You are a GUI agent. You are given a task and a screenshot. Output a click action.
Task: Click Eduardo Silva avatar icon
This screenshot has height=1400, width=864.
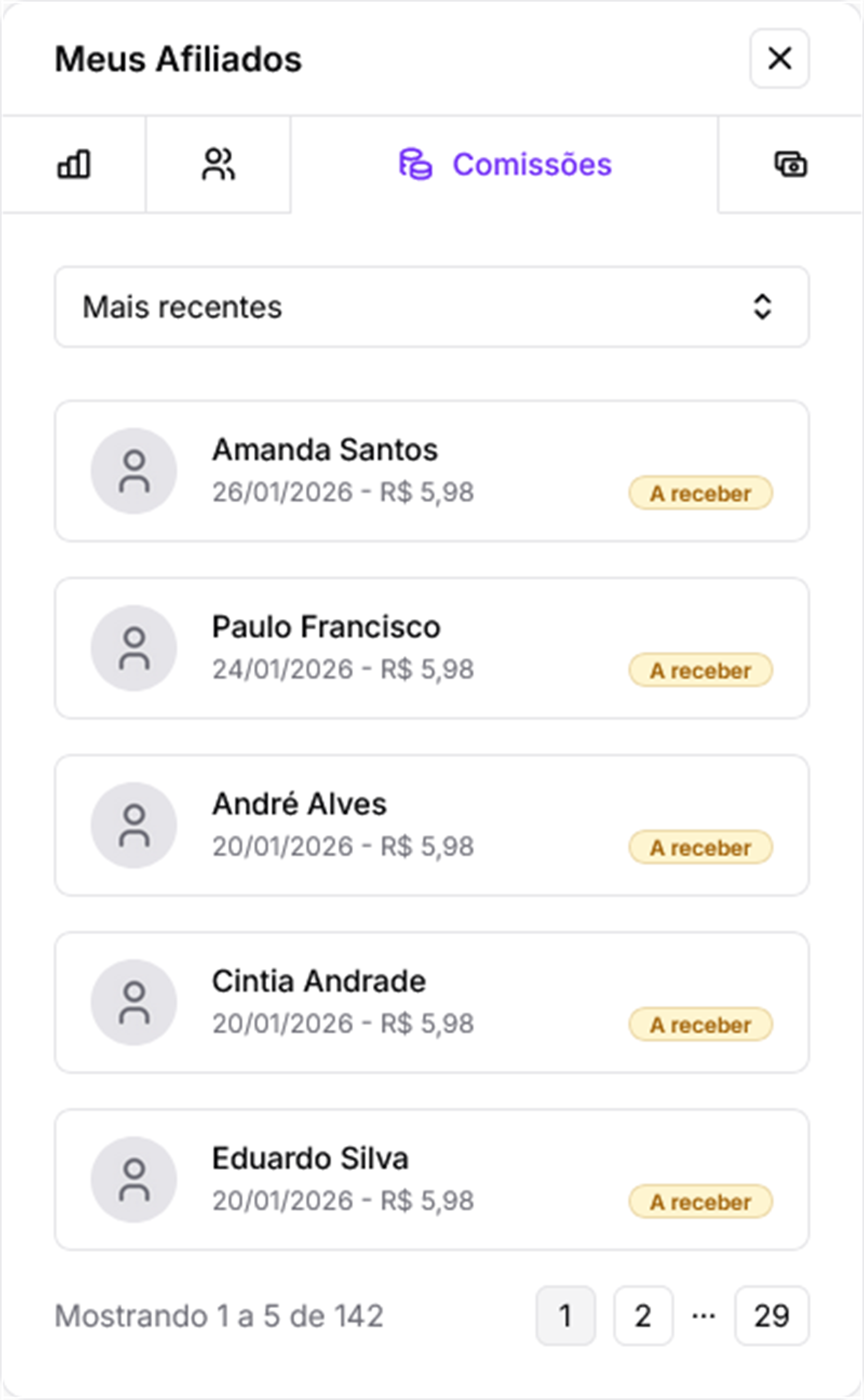(x=134, y=1180)
